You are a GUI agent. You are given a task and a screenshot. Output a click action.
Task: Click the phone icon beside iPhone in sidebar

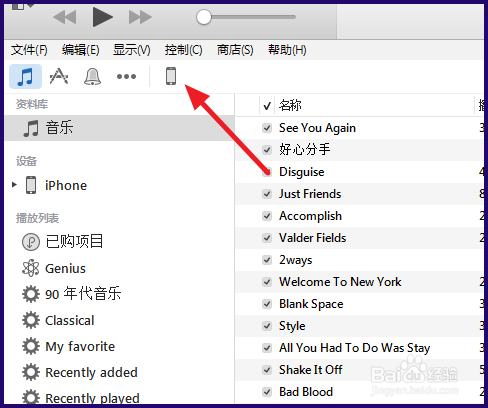[x=31, y=185]
